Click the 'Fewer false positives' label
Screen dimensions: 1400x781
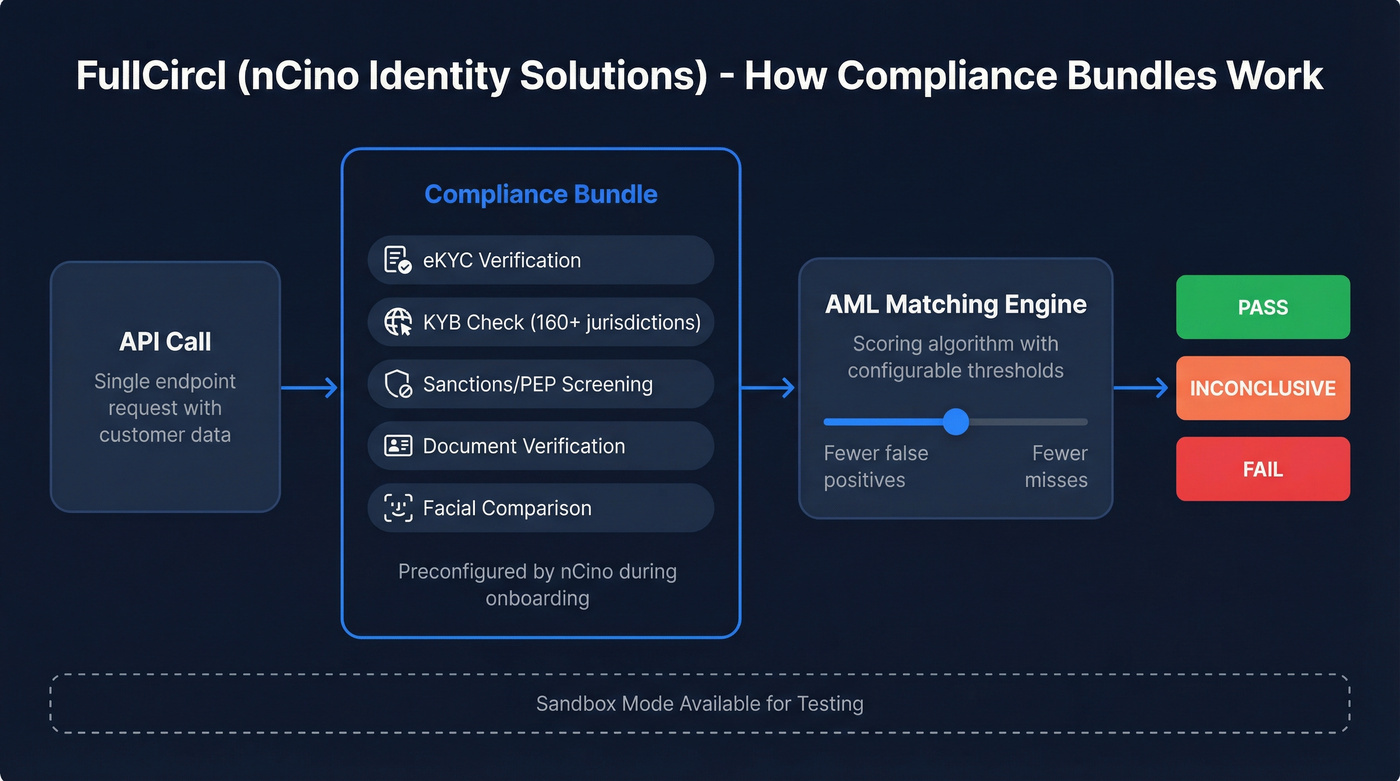click(x=876, y=466)
